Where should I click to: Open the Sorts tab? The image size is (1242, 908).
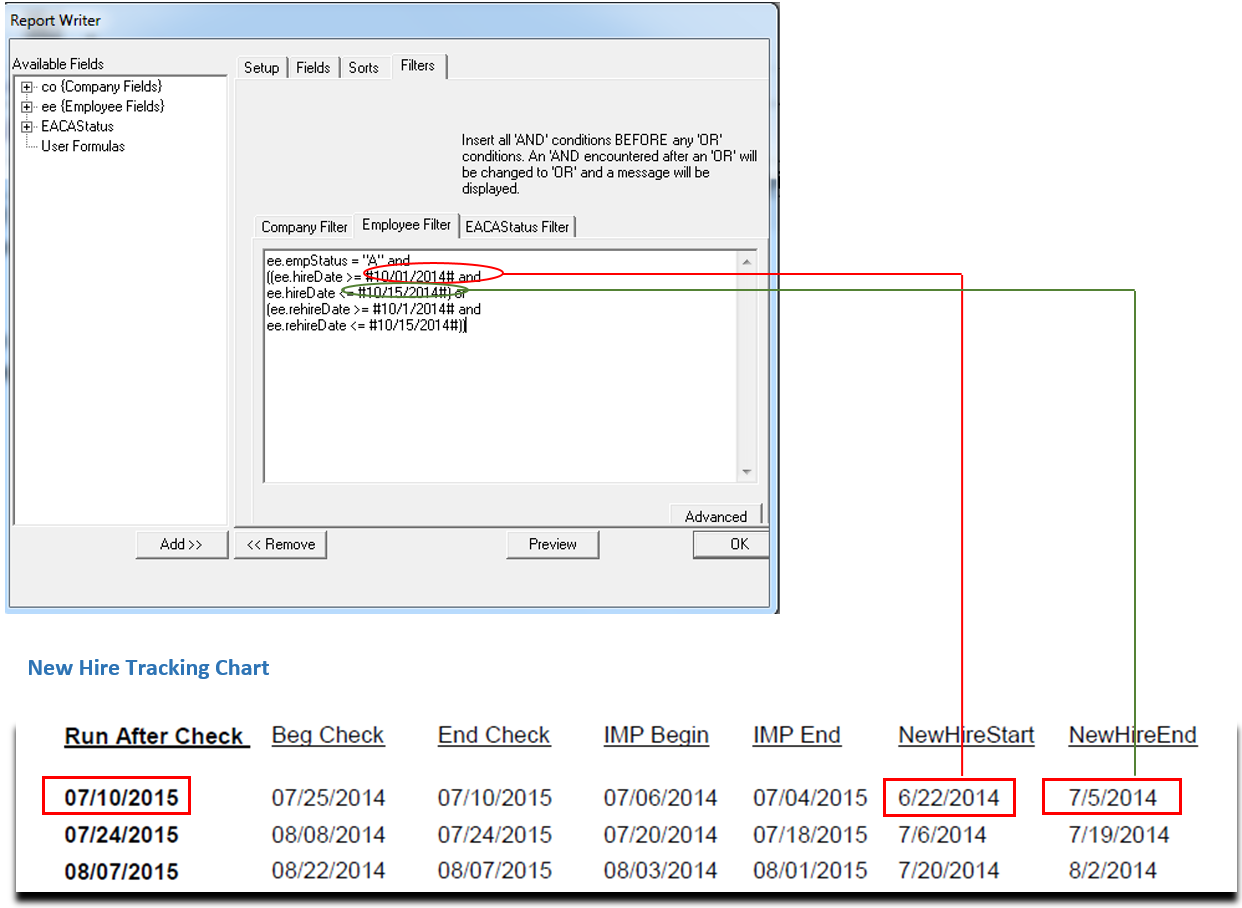(x=363, y=67)
